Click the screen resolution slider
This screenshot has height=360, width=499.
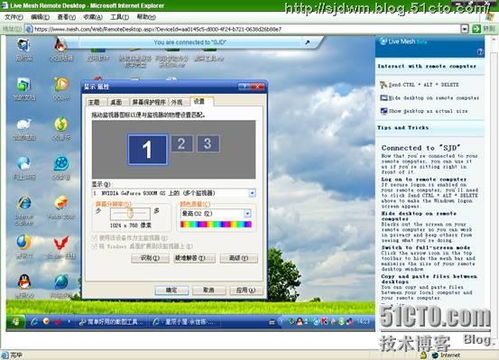tap(130, 213)
